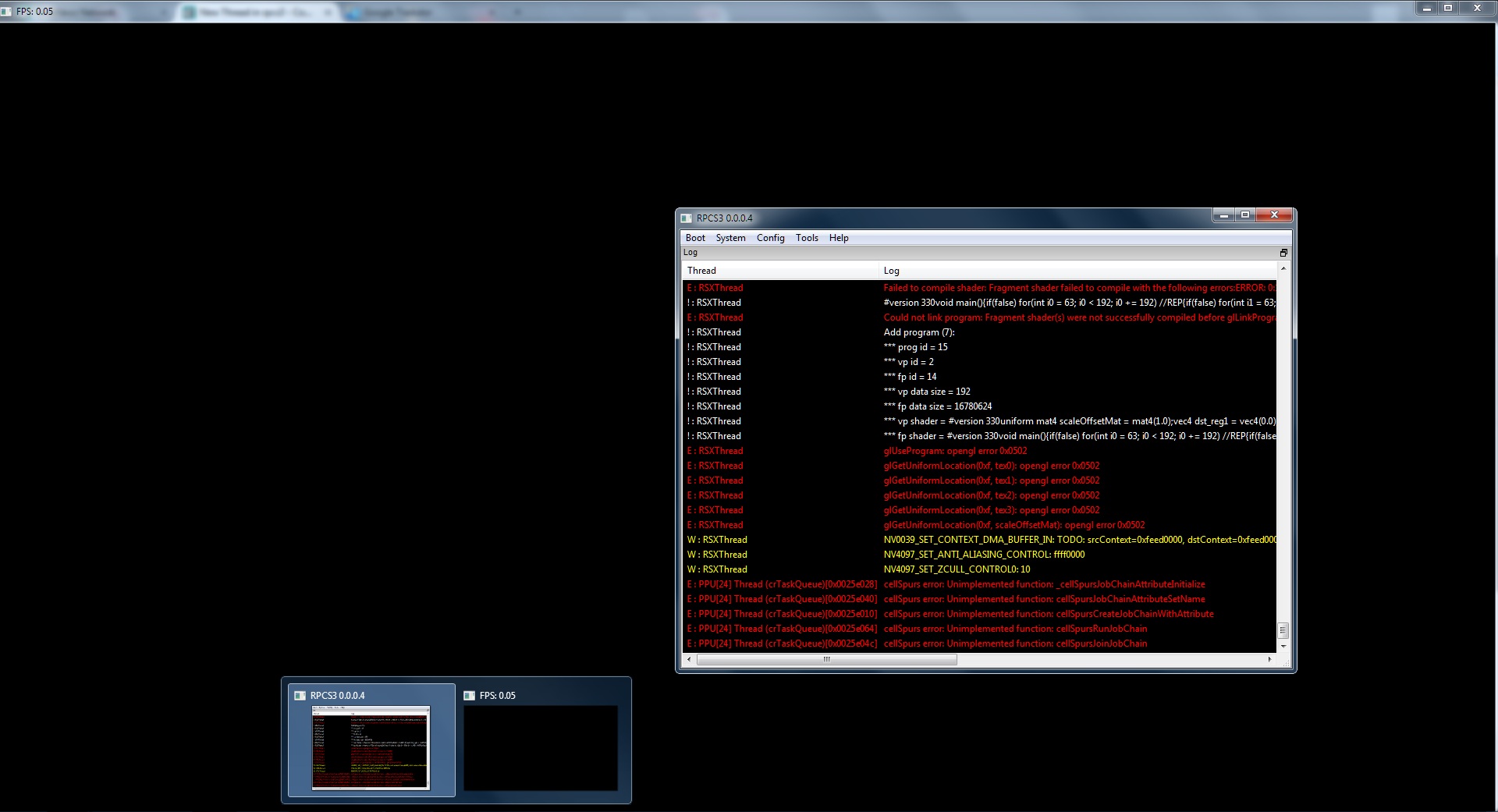This screenshot has width=1498, height=812.
Task: Open the Tools menu
Action: 807,238
